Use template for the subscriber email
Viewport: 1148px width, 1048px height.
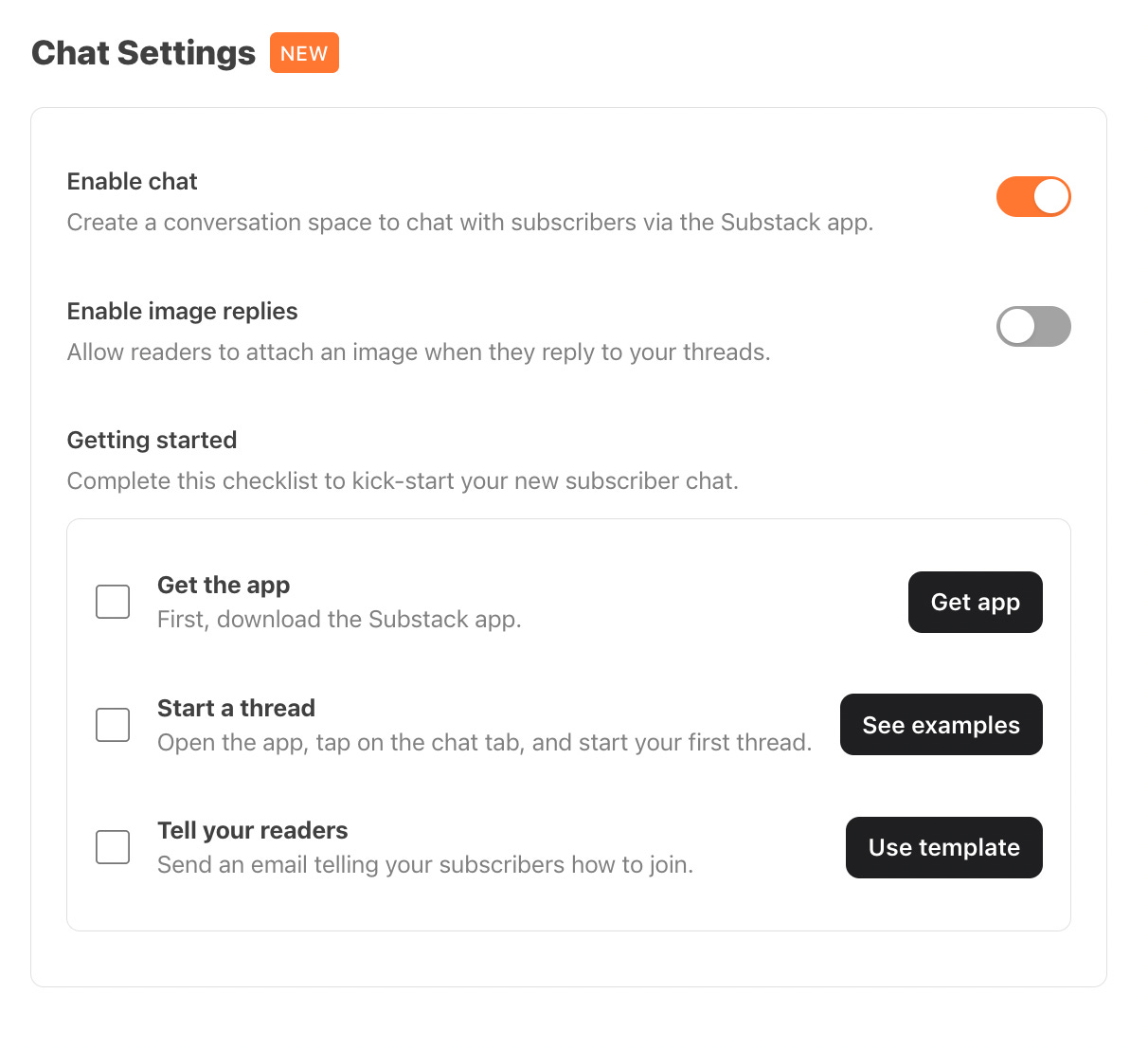[943, 847]
